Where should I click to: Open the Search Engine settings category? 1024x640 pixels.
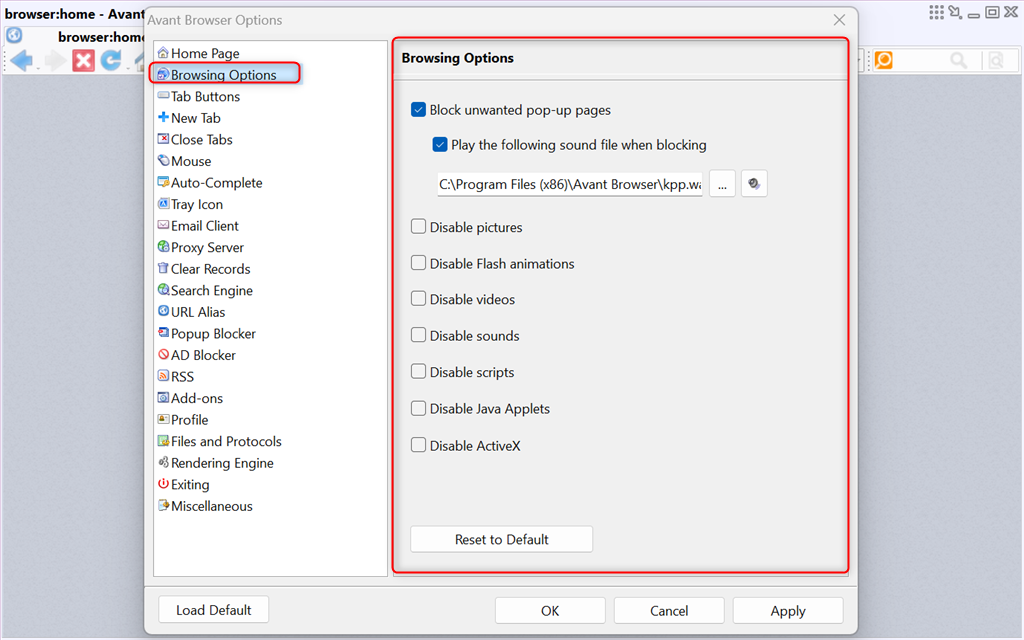pyautogui.click(x=205, y=291)
